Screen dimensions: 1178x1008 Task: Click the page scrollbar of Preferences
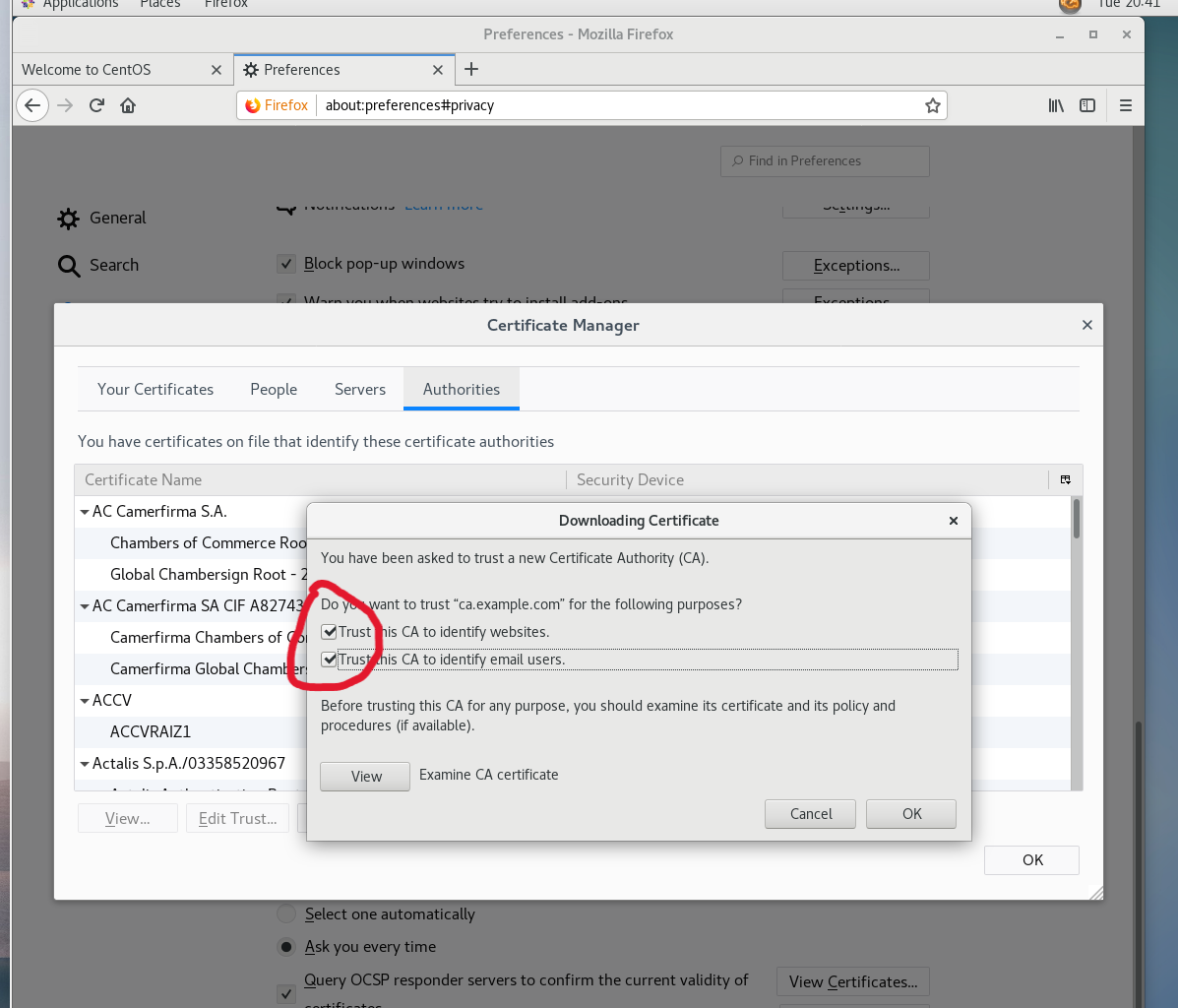[x=1139, y=864]
